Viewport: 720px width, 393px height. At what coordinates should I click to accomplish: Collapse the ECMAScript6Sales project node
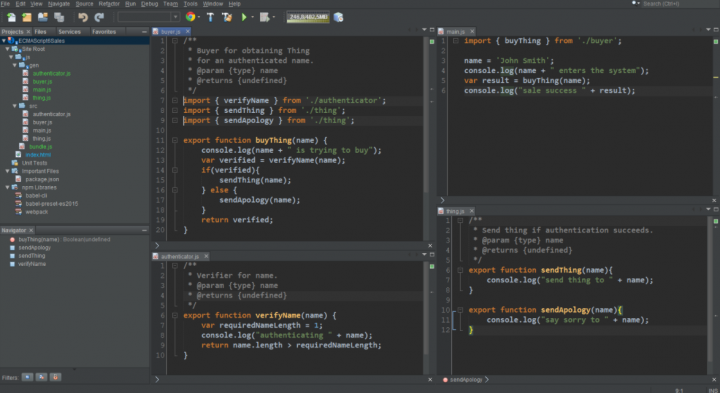(x=4, y=41)
